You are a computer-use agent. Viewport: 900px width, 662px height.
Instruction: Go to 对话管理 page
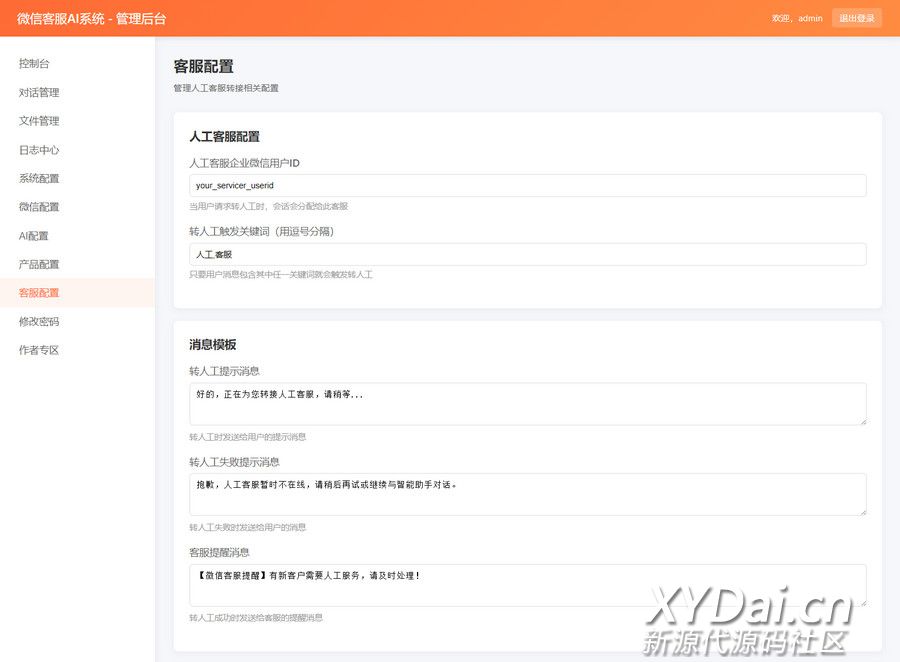tap(39, 93)
